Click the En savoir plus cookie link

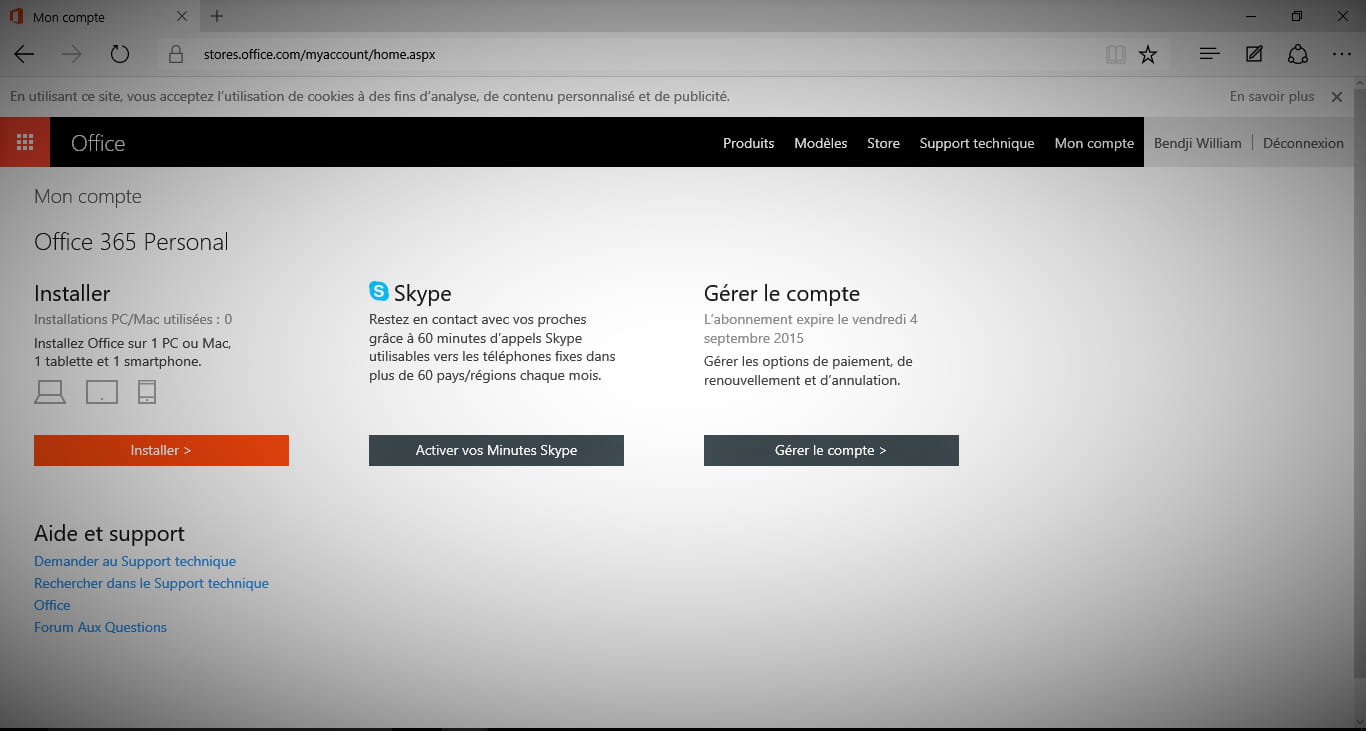click(x=1272, y=97)
